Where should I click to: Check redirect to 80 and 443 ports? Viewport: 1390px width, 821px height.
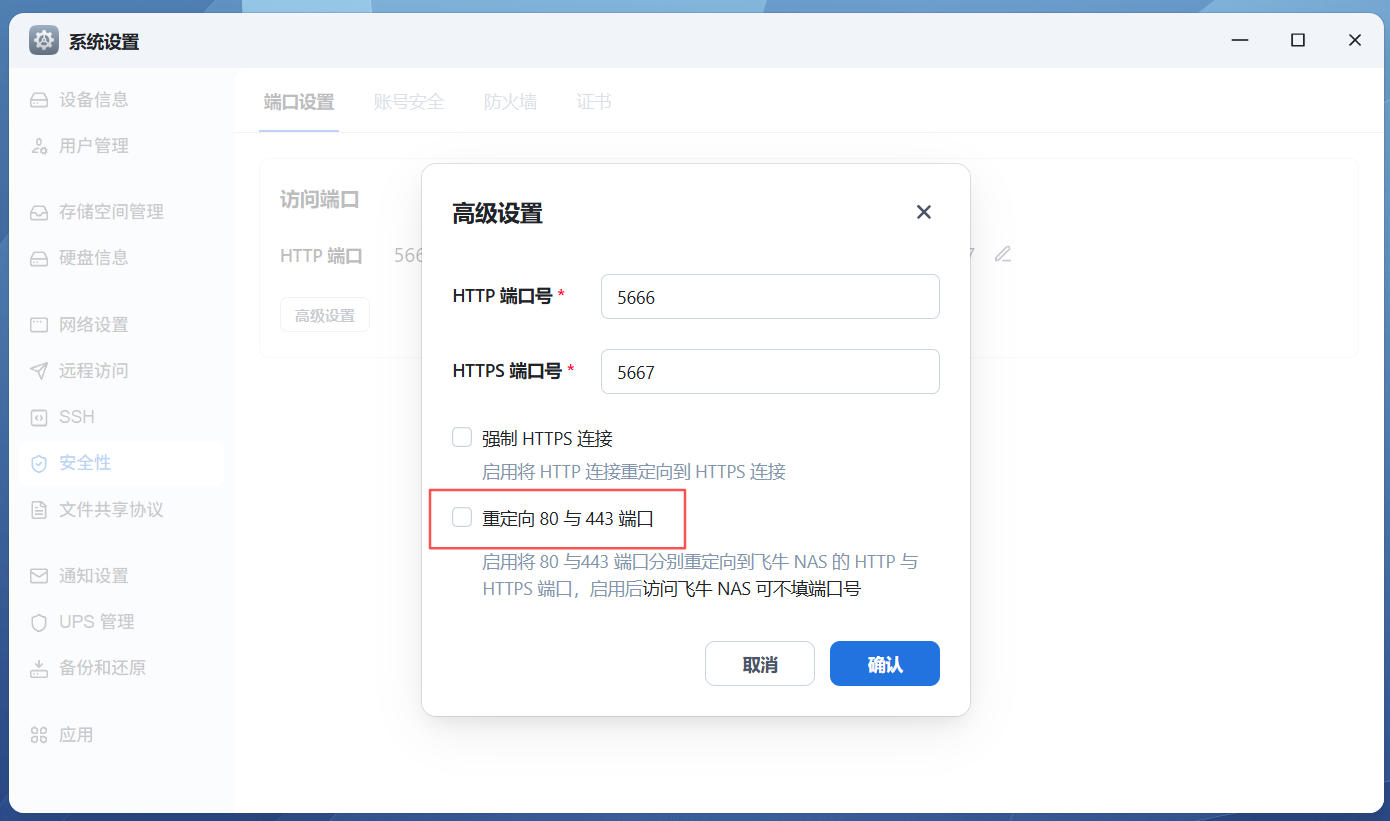pyautogui.click(x=462, y=517)
